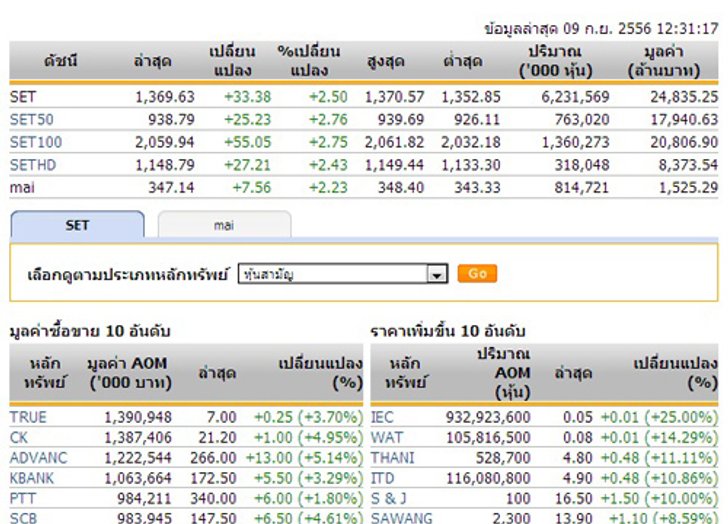
Task: Open the CK stock link
Action: (x=19, y=438)
